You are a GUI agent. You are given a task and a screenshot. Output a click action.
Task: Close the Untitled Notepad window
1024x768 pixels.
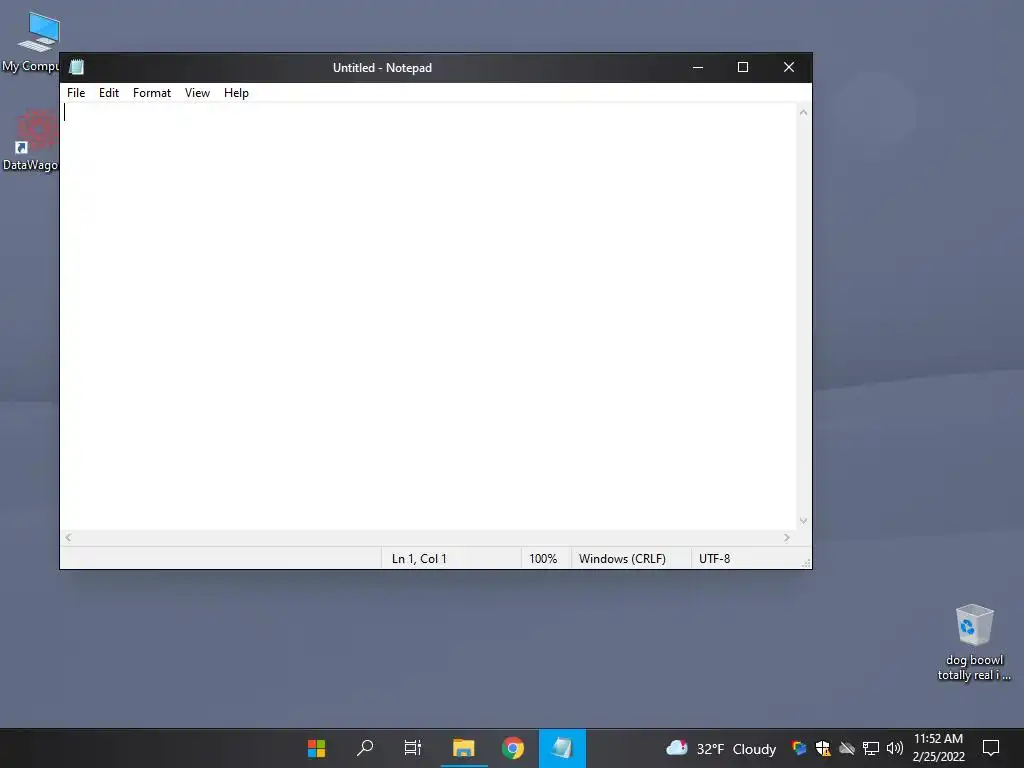[x=789, y=67]
